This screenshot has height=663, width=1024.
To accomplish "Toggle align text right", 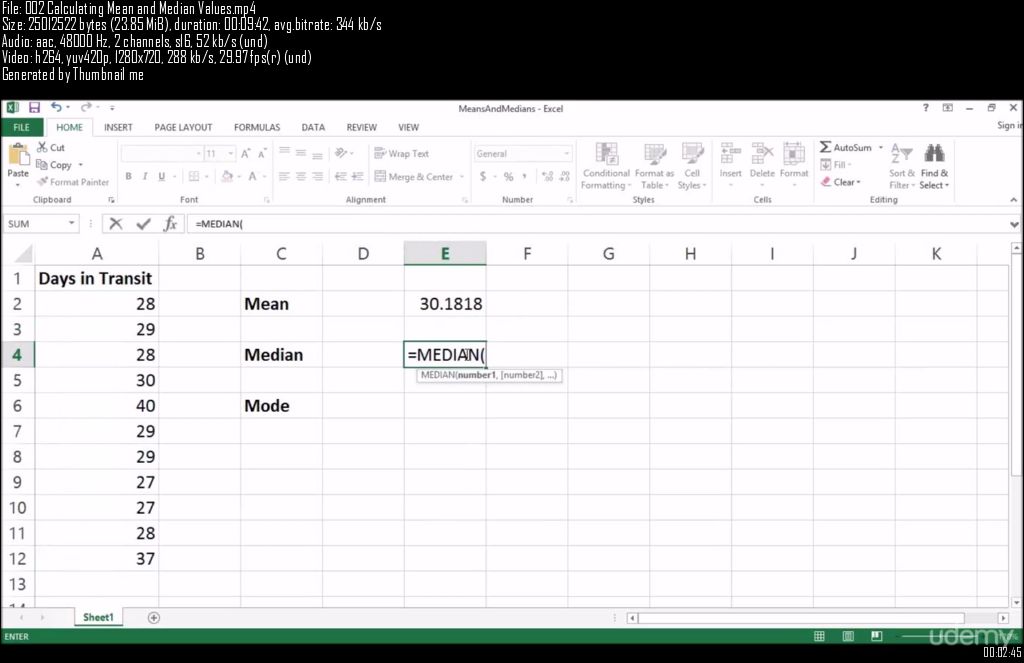I will click(x=317, y=176).
